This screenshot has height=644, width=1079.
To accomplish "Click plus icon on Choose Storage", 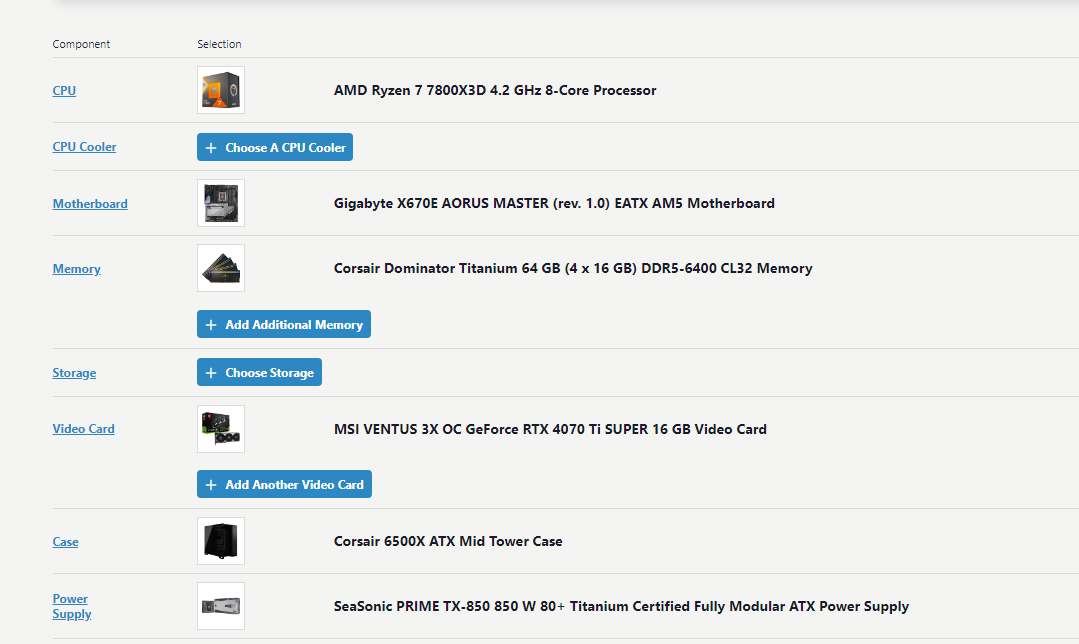I will coord(211,373).
